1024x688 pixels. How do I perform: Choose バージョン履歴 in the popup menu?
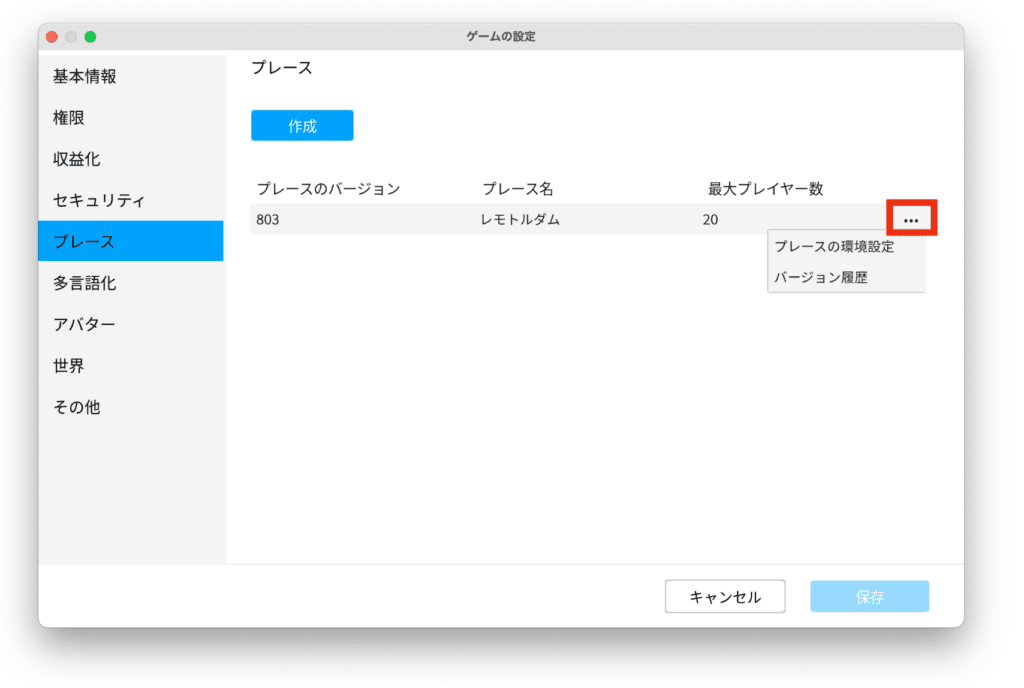820,277
